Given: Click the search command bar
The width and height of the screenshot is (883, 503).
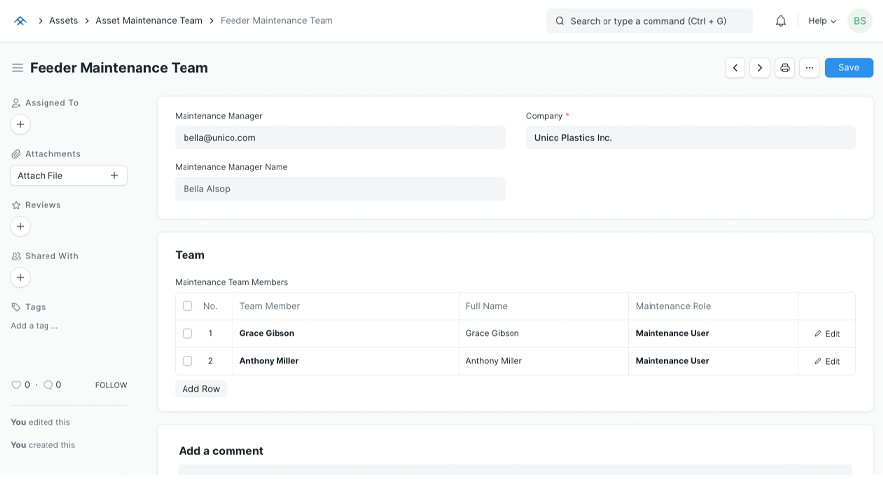Looking at the screenshot, I should click(x=649, y=21).
